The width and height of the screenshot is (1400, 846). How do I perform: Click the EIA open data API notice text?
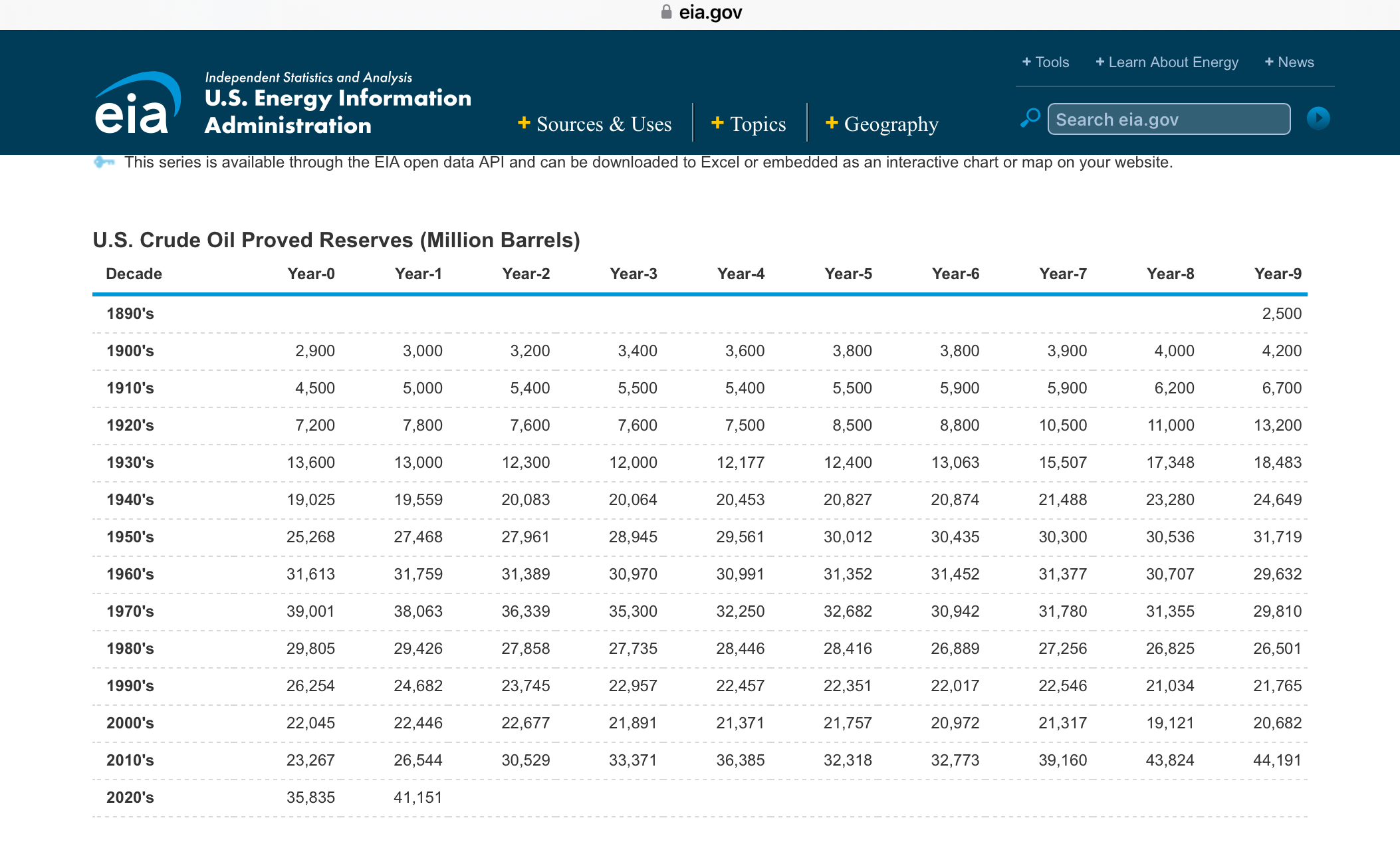tap(649, 162)
